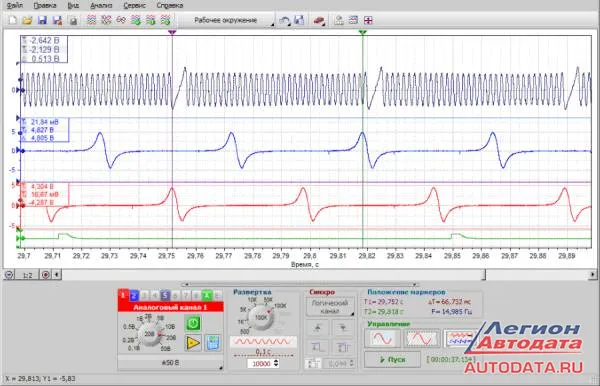Select the repeated pulse sync mode icon
Viewport: 600px width, 386px height.
(342, 347)
